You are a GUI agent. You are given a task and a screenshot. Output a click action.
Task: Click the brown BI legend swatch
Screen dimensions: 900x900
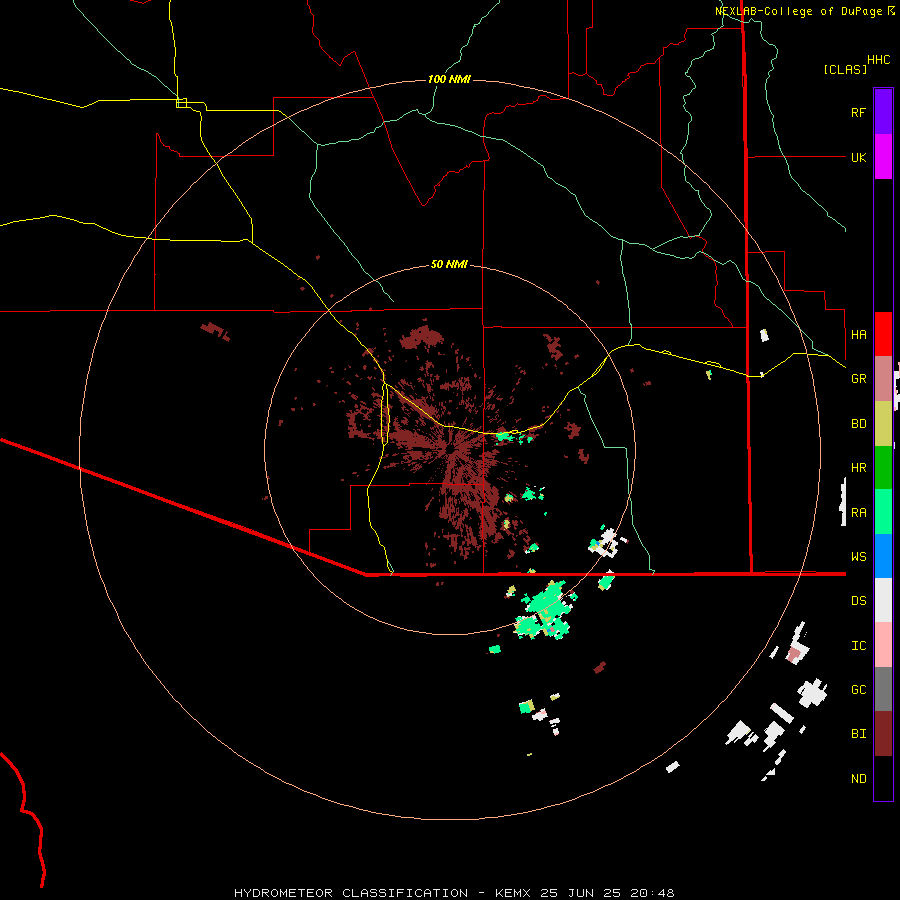coord(883,734)
